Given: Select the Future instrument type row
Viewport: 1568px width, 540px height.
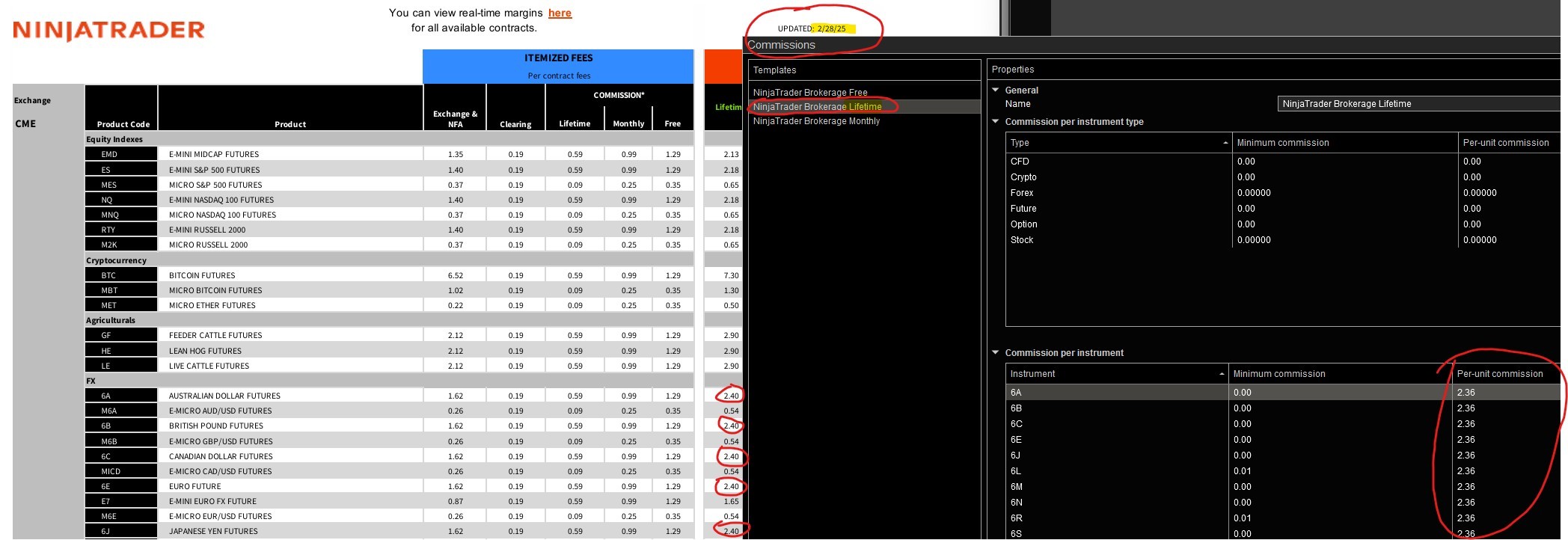Looking at the screenshot, I should click(x=1283, y=208).
